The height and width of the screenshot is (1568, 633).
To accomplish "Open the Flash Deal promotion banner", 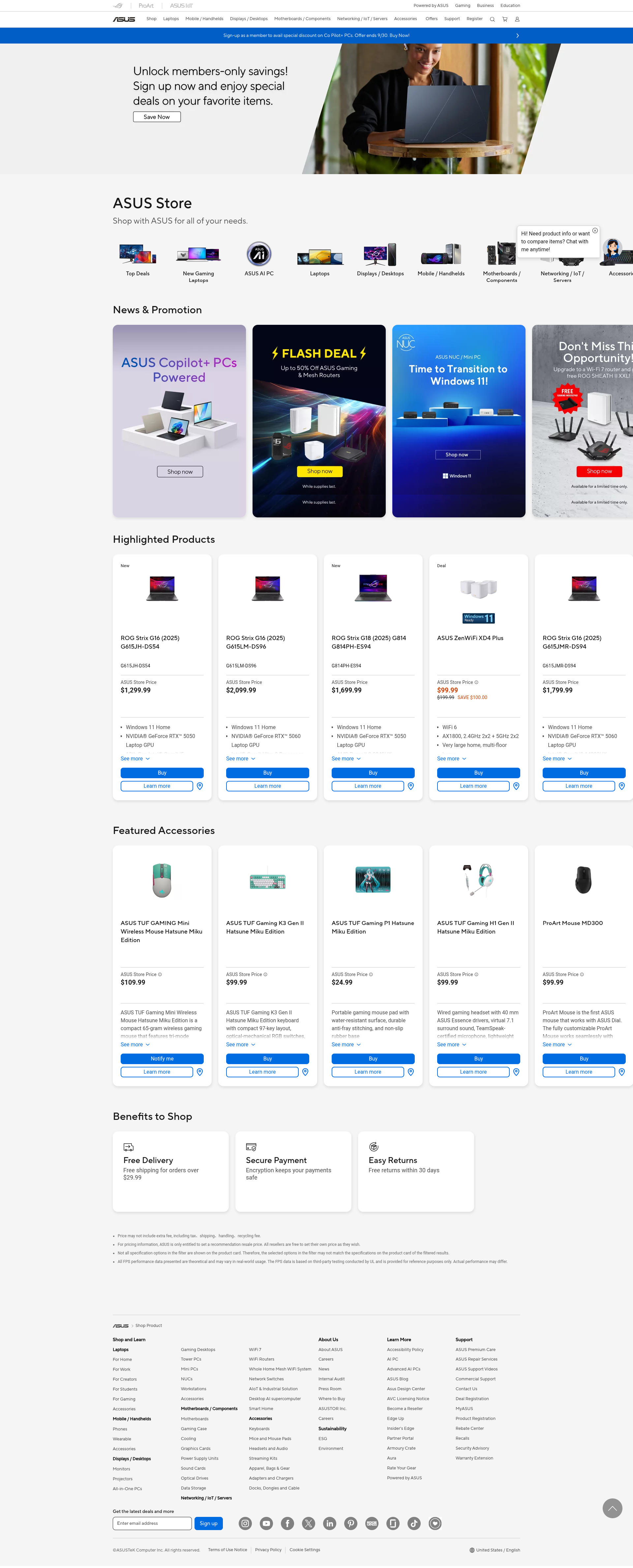I will [x=319, y=421].
